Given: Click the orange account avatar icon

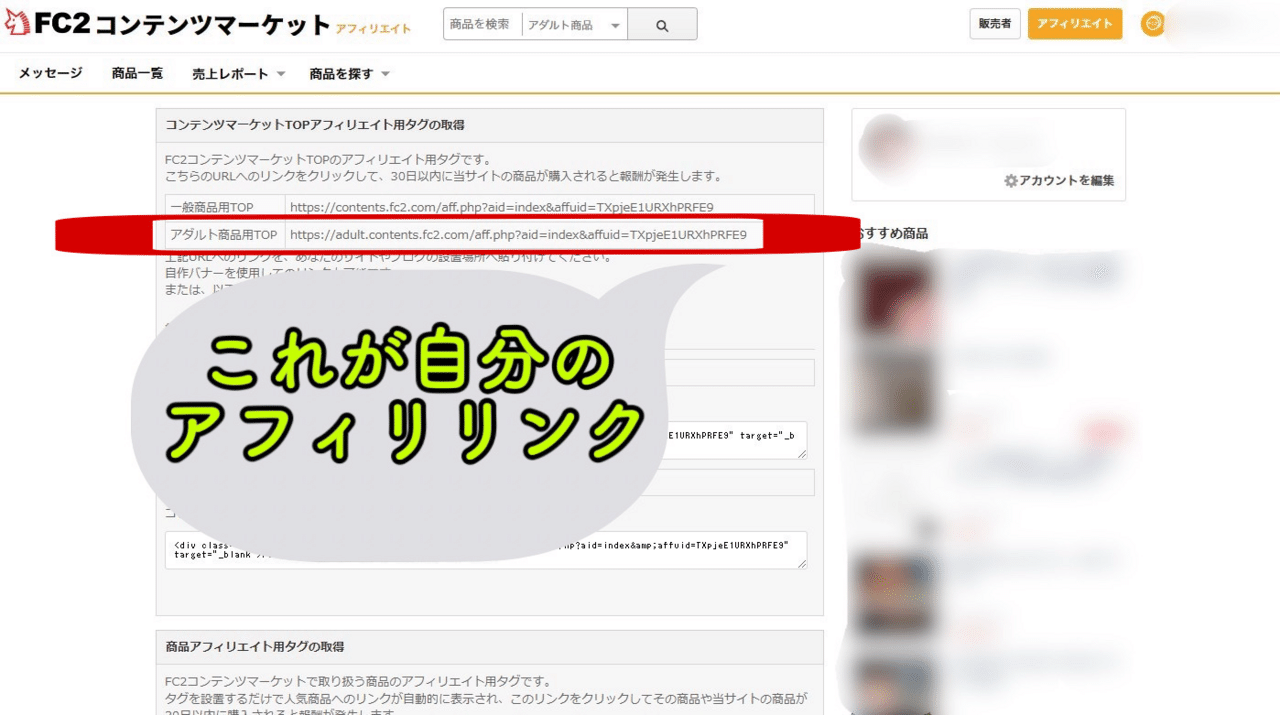Looking at the screenshot, I should 1153,24.
